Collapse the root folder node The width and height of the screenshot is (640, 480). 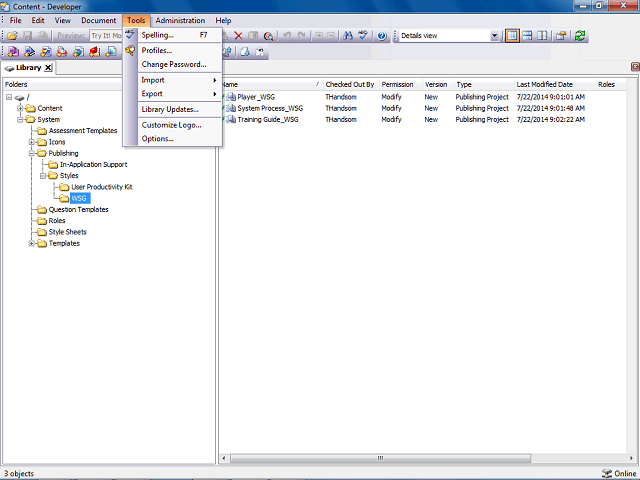tap(9, 97)
